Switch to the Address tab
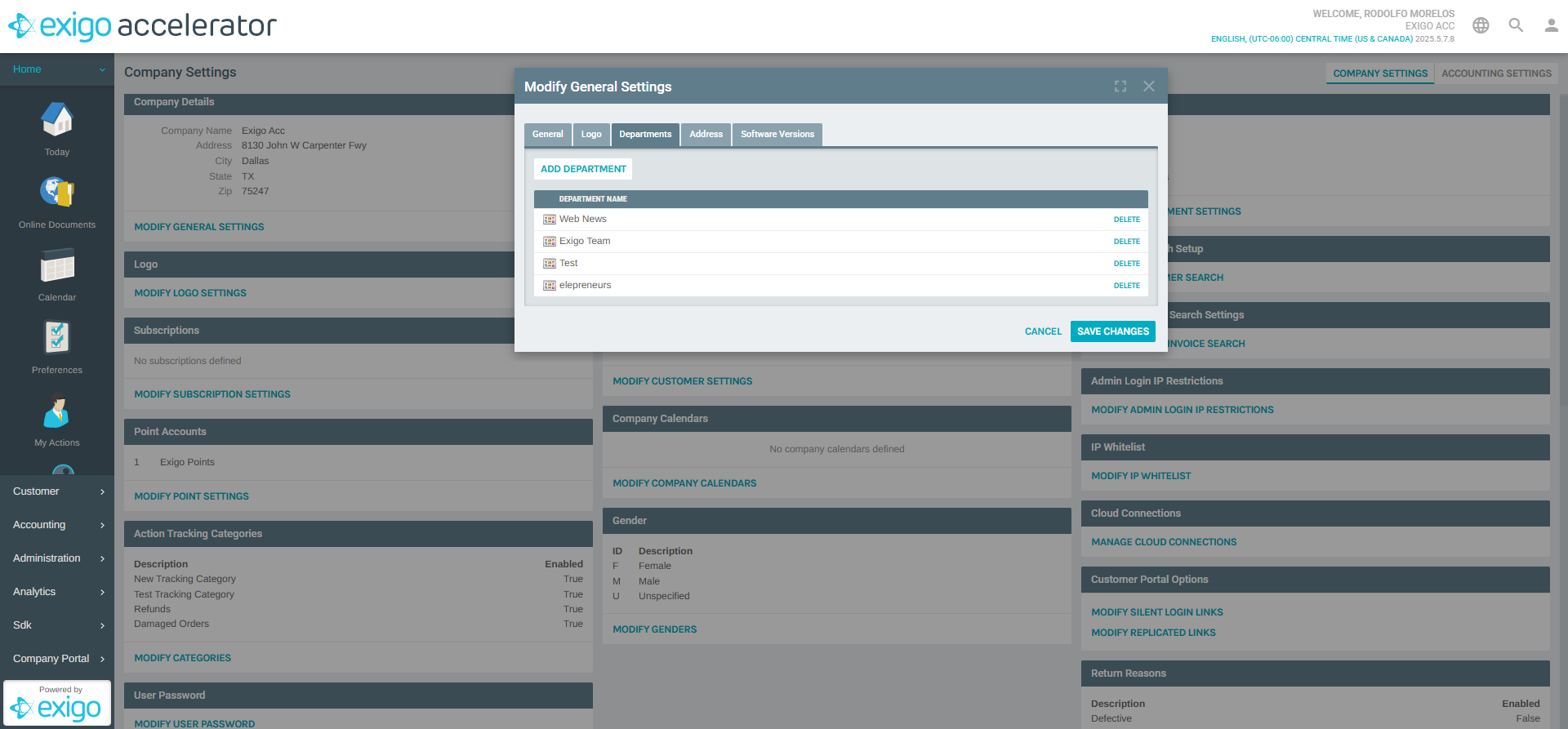1568x729 pixels. (706, 135)
